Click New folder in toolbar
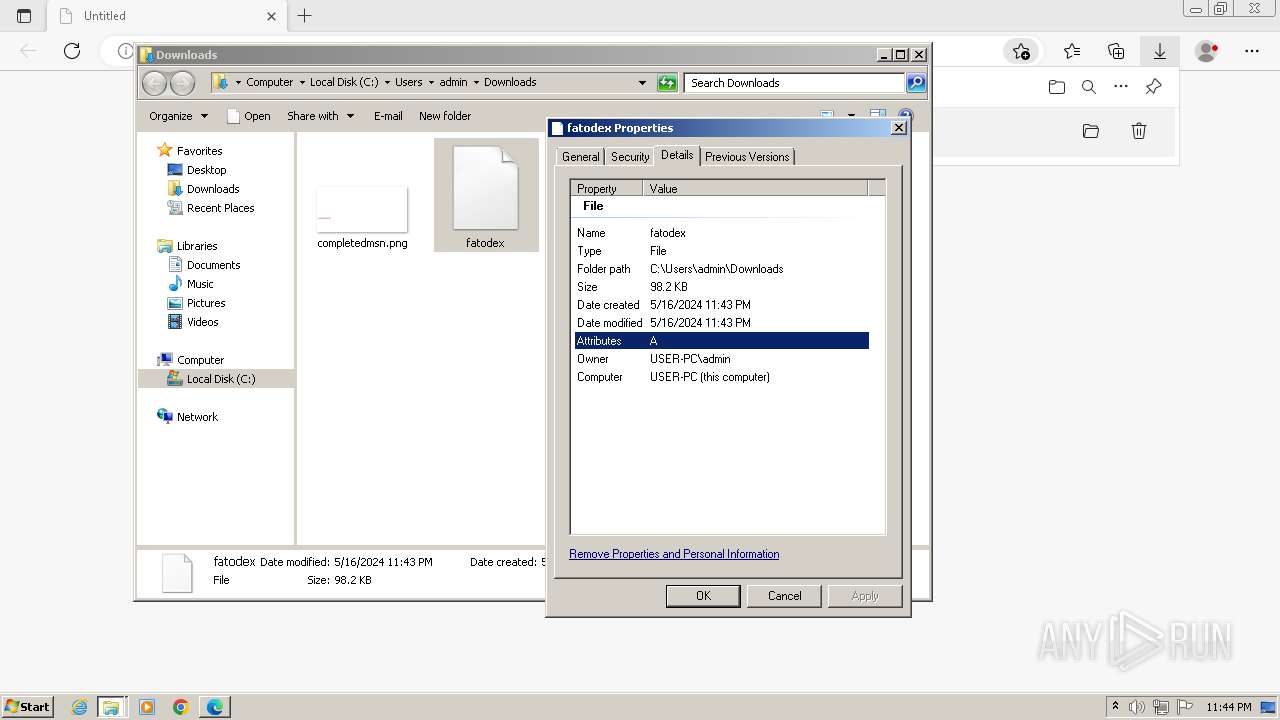Image resolution: width=1280 pixels, height=720 pixels. point(445,116)
